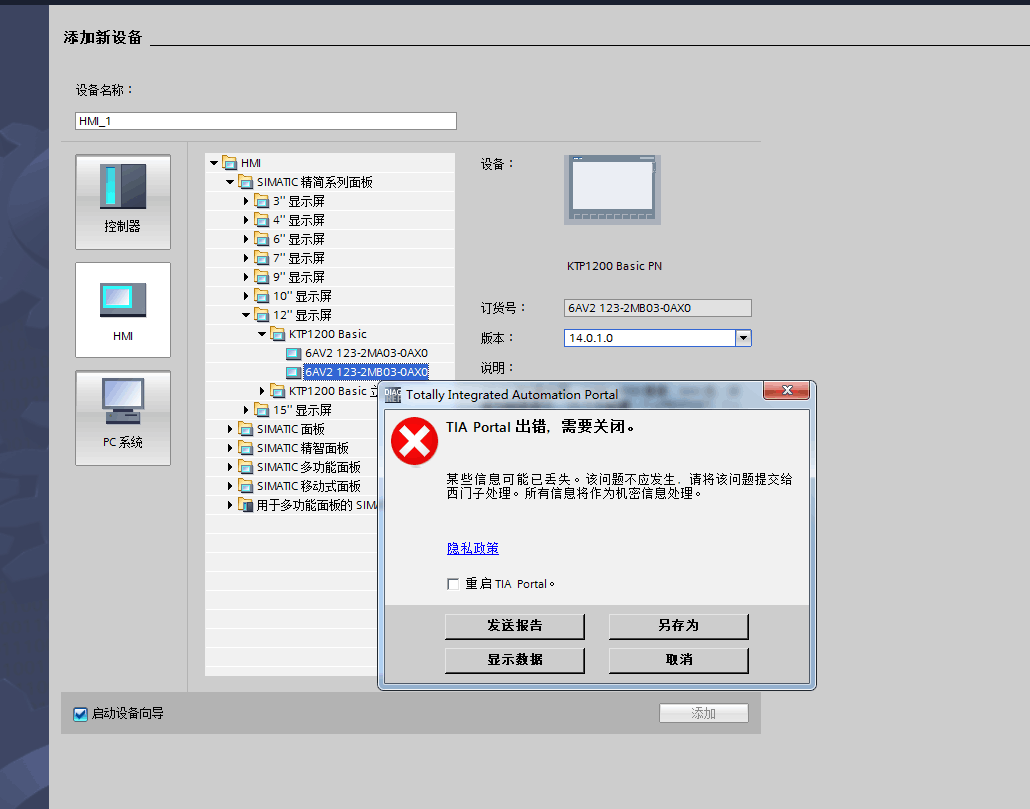
Task: Close the Totally Integrated Automation Portal dialog
Action: (x=787, y=390)
